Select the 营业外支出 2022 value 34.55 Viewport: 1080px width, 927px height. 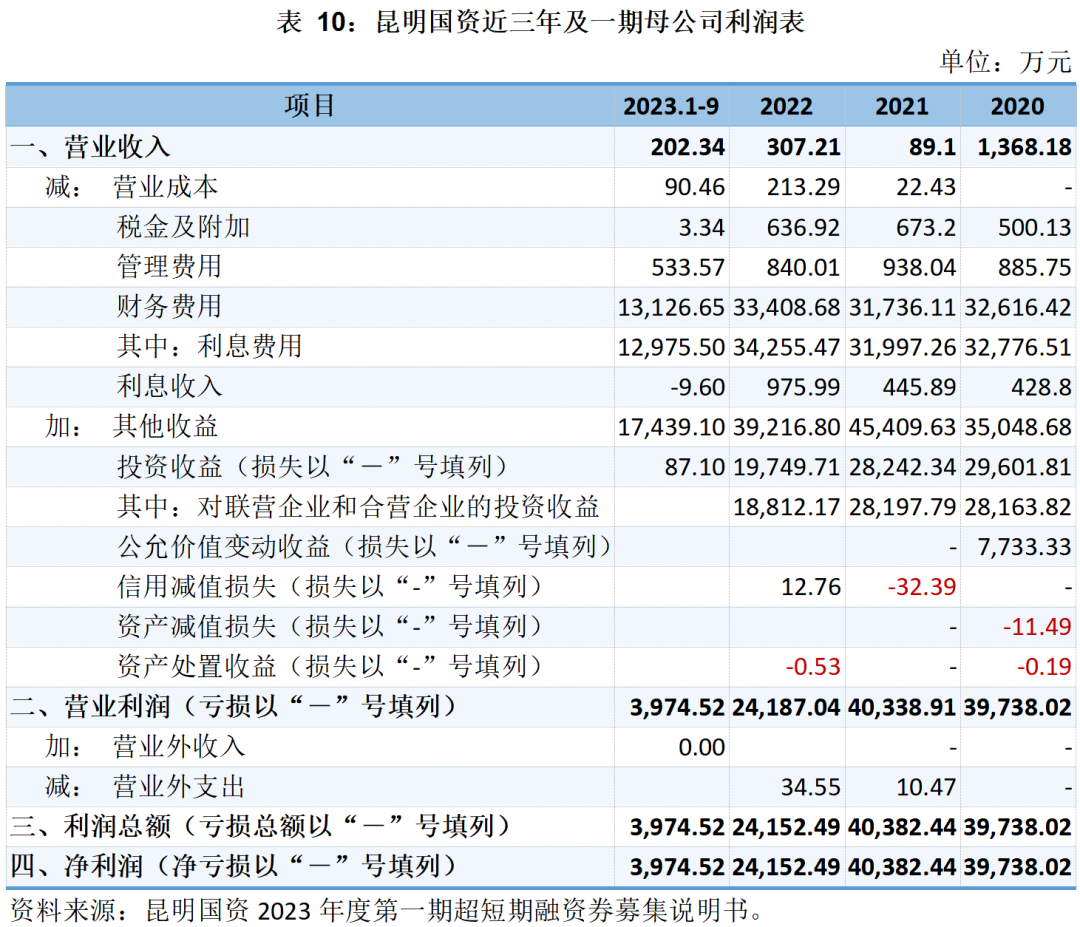click(x=810, y=787)
